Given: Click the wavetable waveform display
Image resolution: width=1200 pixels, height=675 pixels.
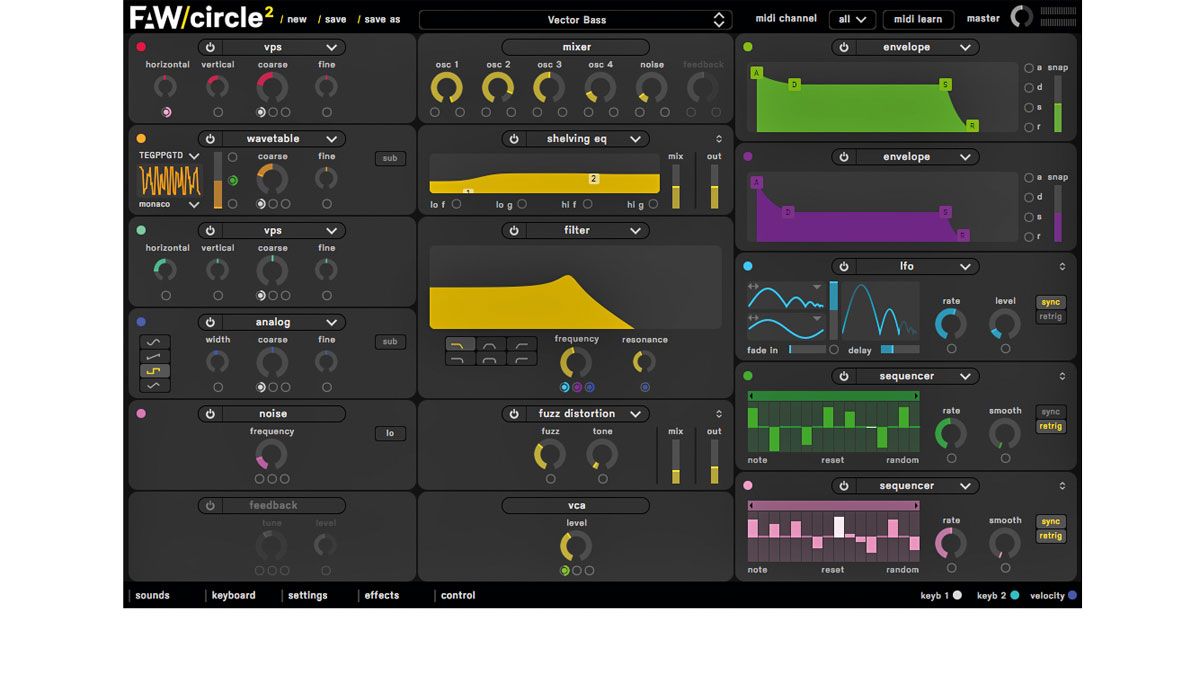Looking at the screenshot, I should click(x=169, y=180).
